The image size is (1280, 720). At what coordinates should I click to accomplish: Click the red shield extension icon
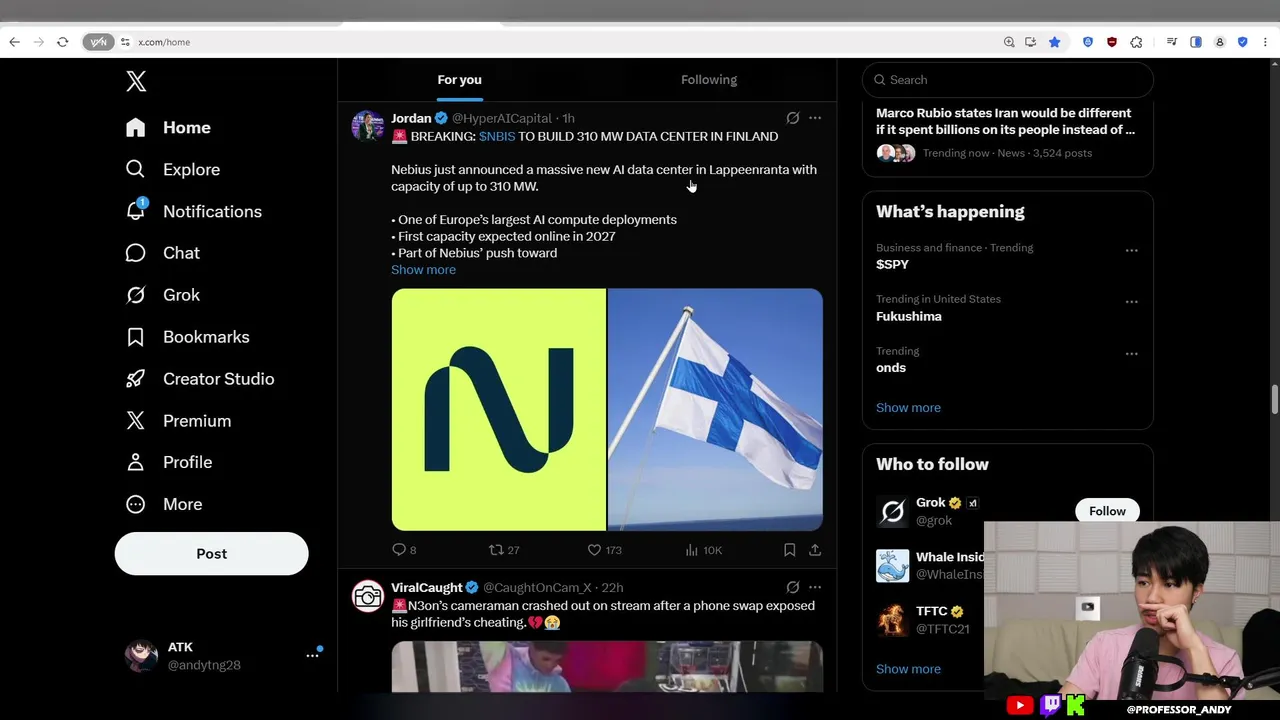(x=1112, y=42)
